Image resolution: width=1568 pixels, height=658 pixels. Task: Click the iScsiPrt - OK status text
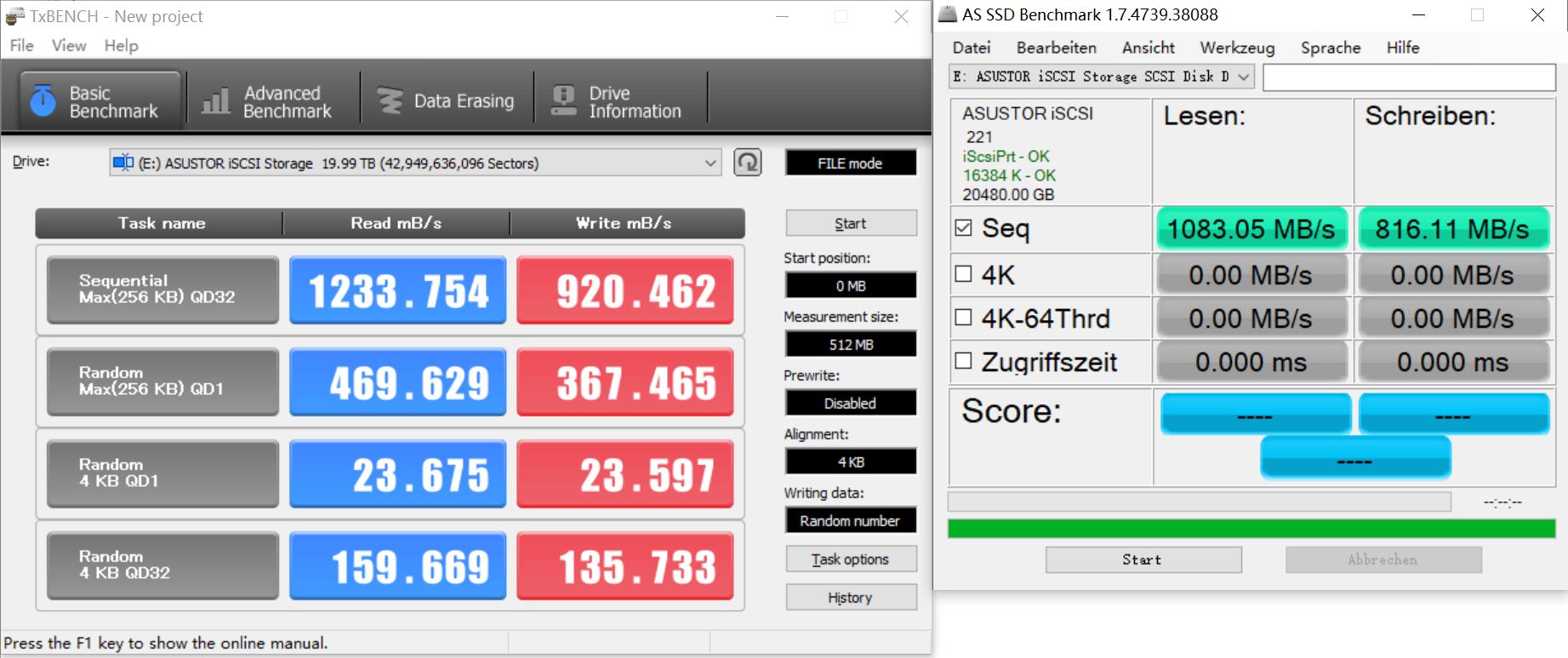(x=1006, y=156)
